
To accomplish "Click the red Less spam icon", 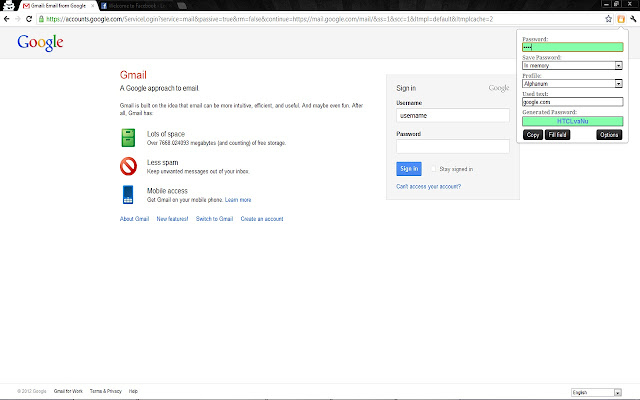I will click(x=128, y=166).
